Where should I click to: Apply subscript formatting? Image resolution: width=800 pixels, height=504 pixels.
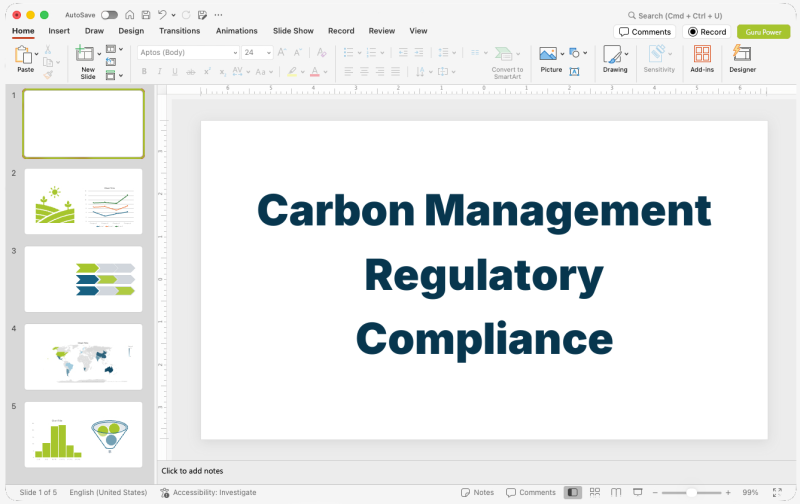click(x=222, y=72)
